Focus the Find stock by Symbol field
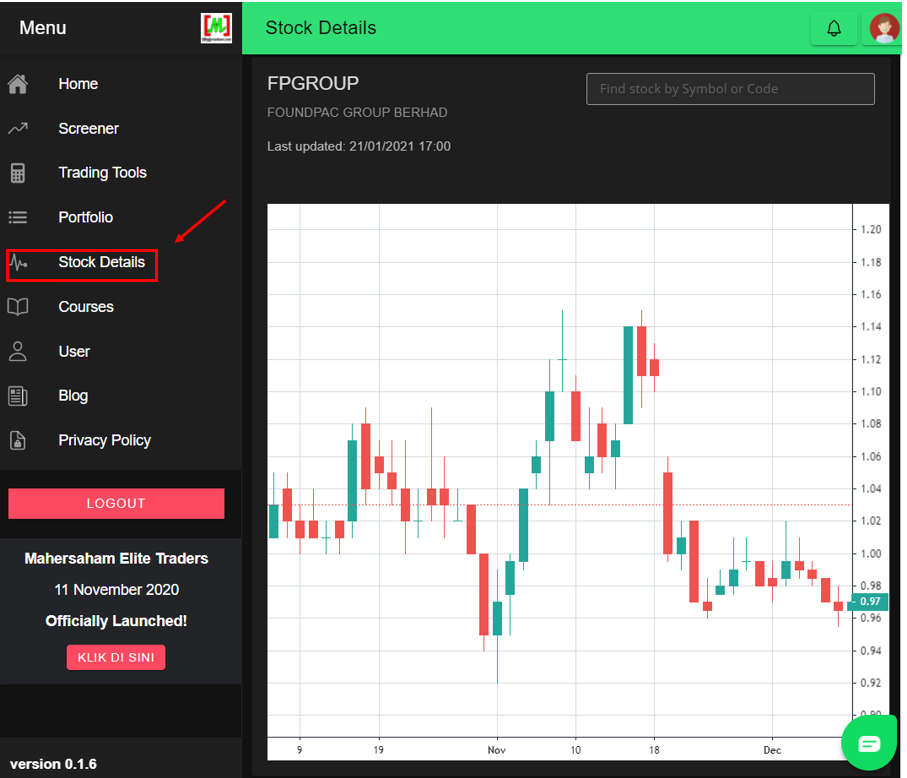The image size is (907, 778). pyautogui.click(x=730, y=89)
